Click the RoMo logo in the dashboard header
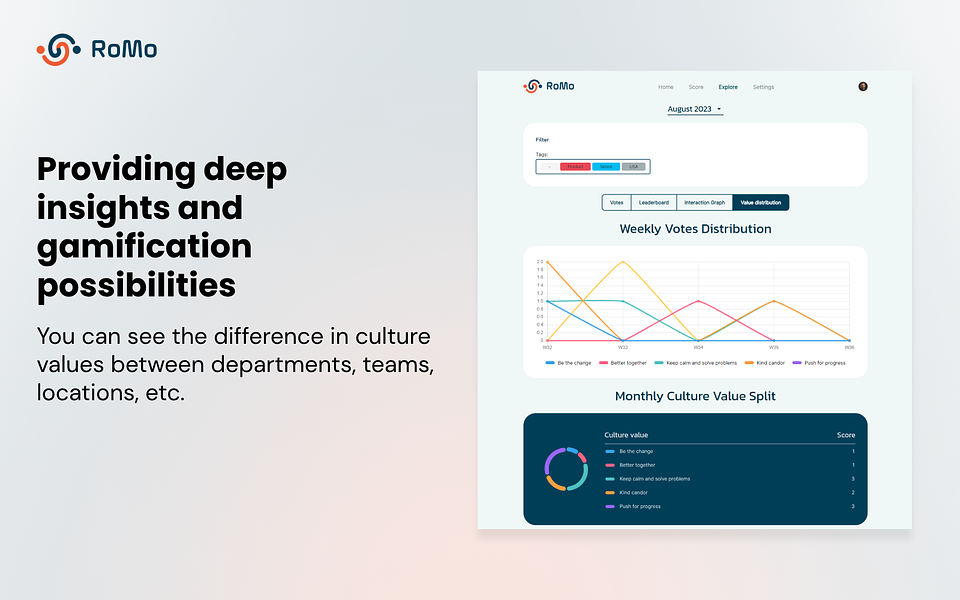This screenshot has width=960, height=600. (549, 86)
